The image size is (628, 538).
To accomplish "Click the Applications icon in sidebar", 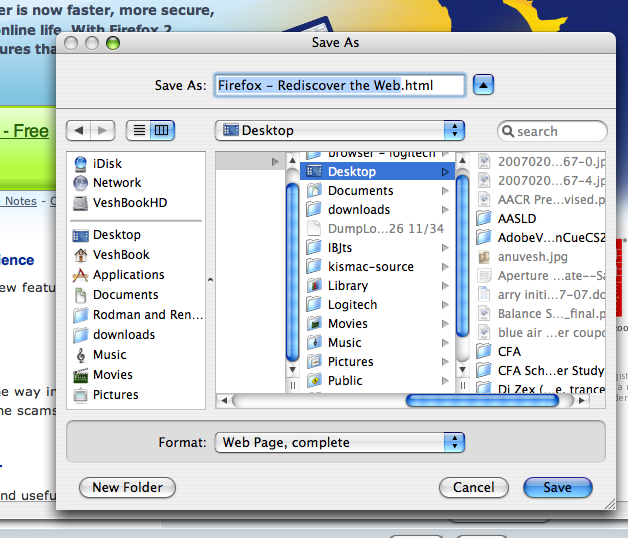I will point(81,275).
